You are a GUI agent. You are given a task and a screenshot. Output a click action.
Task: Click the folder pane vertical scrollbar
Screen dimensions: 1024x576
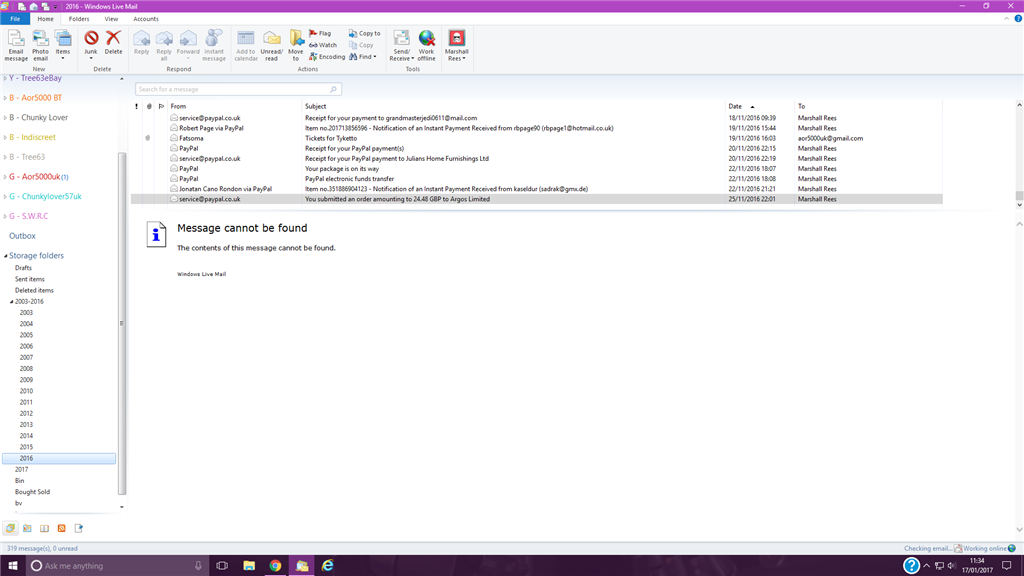coord(121,323)
